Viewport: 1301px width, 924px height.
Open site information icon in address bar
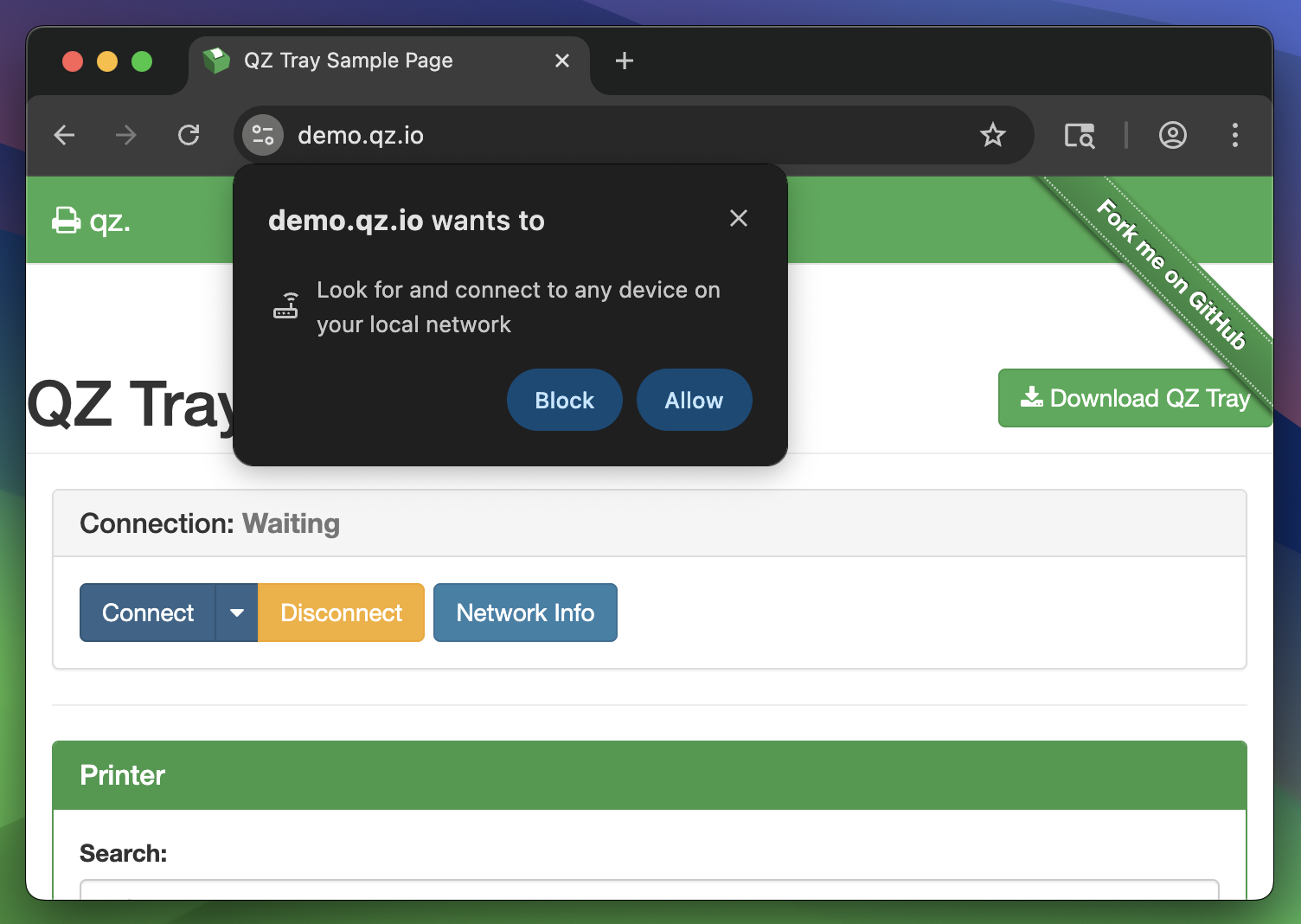263,135
